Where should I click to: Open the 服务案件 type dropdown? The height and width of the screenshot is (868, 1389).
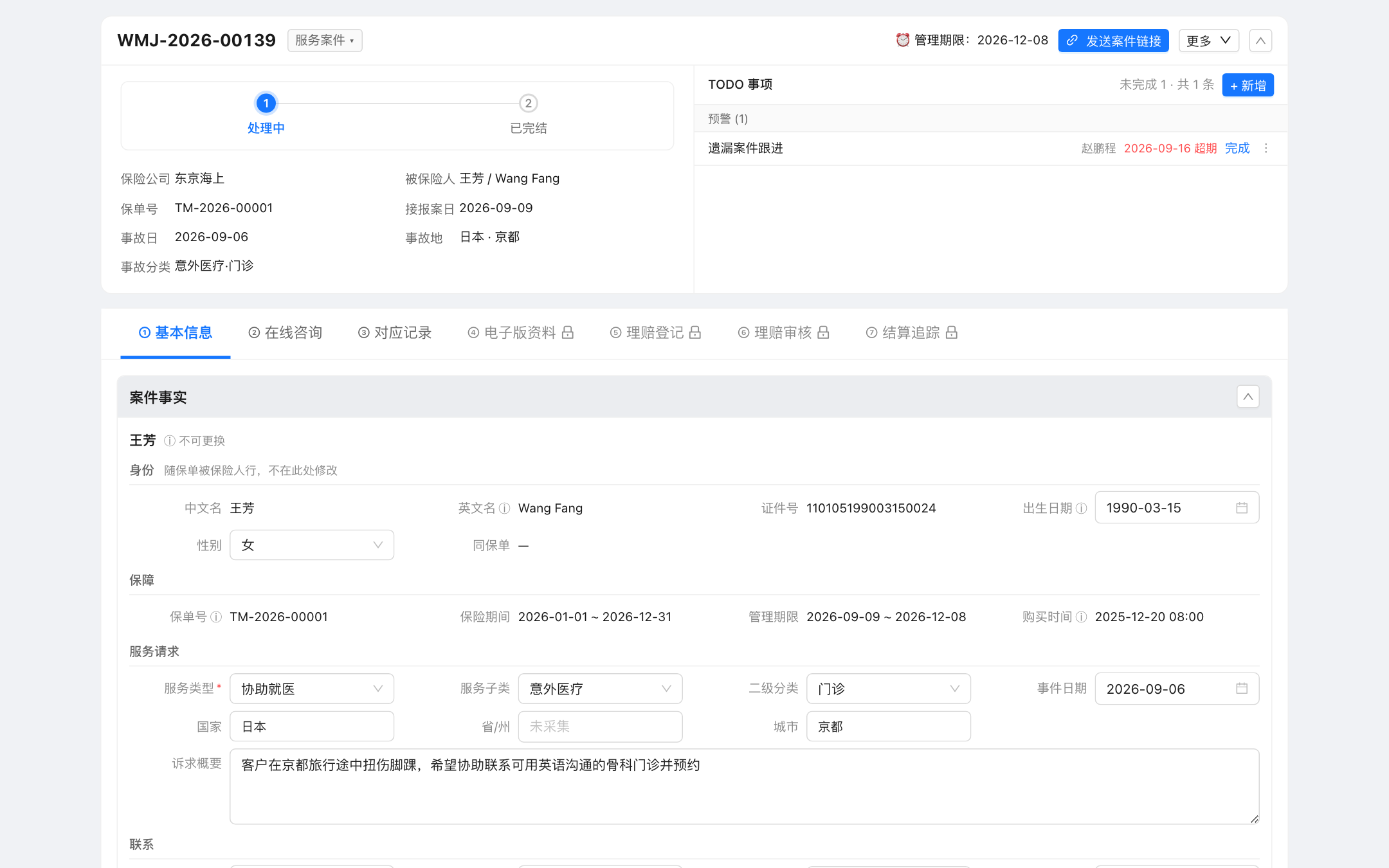coord(325,40)
